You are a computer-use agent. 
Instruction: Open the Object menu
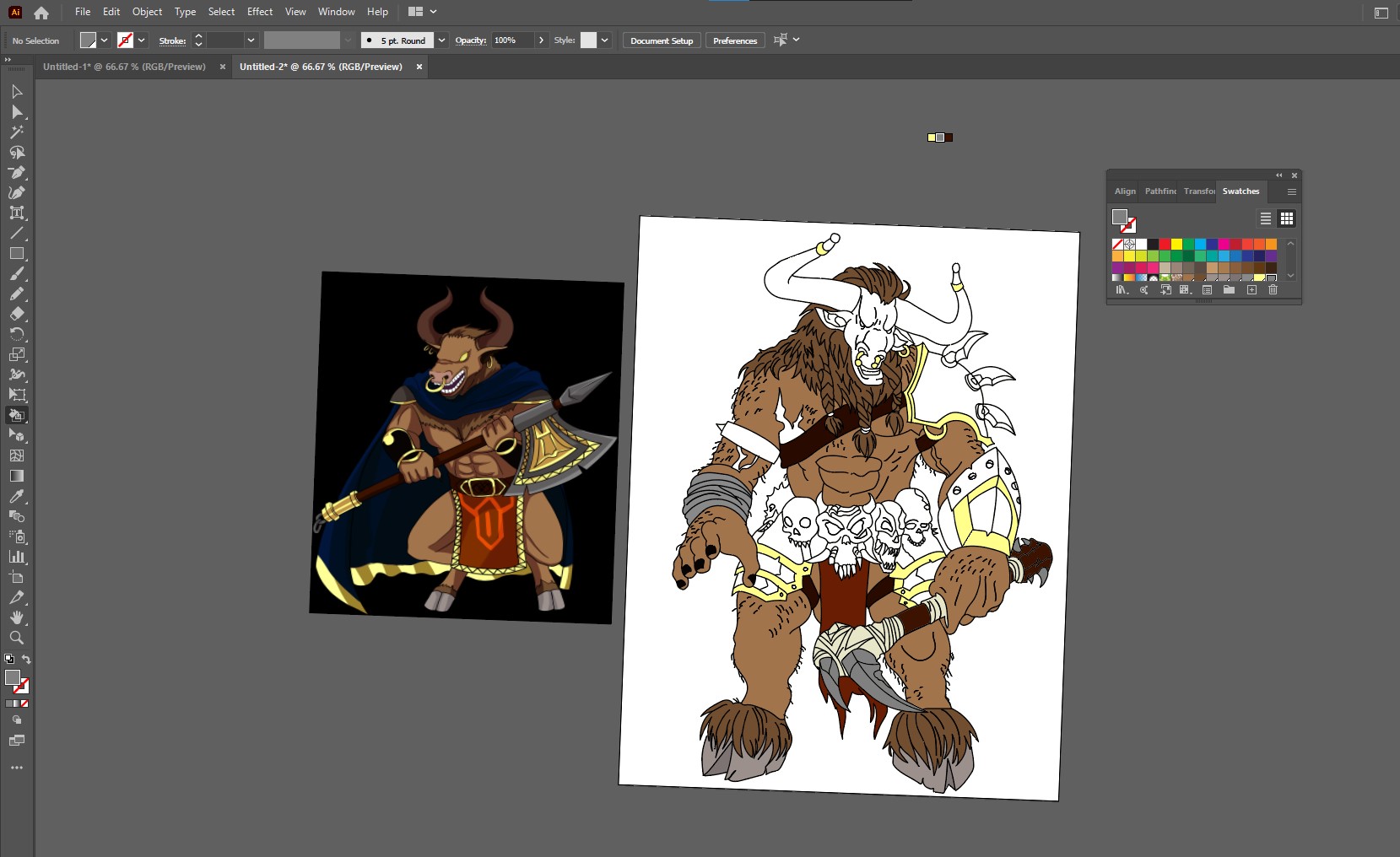147,12
